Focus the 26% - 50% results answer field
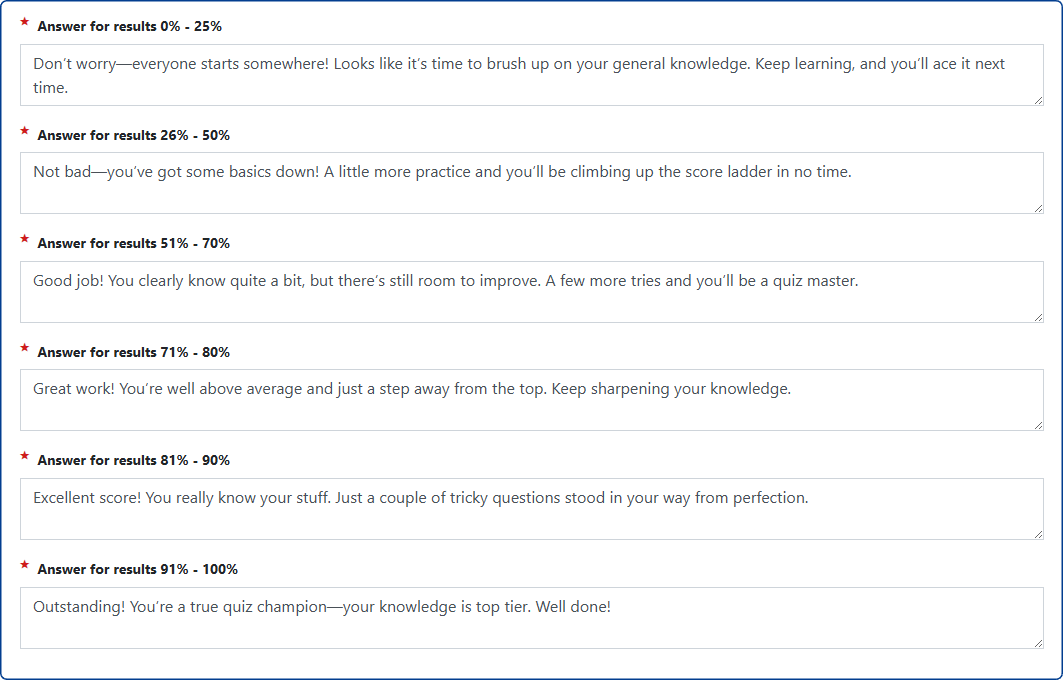 pos(530,183)
